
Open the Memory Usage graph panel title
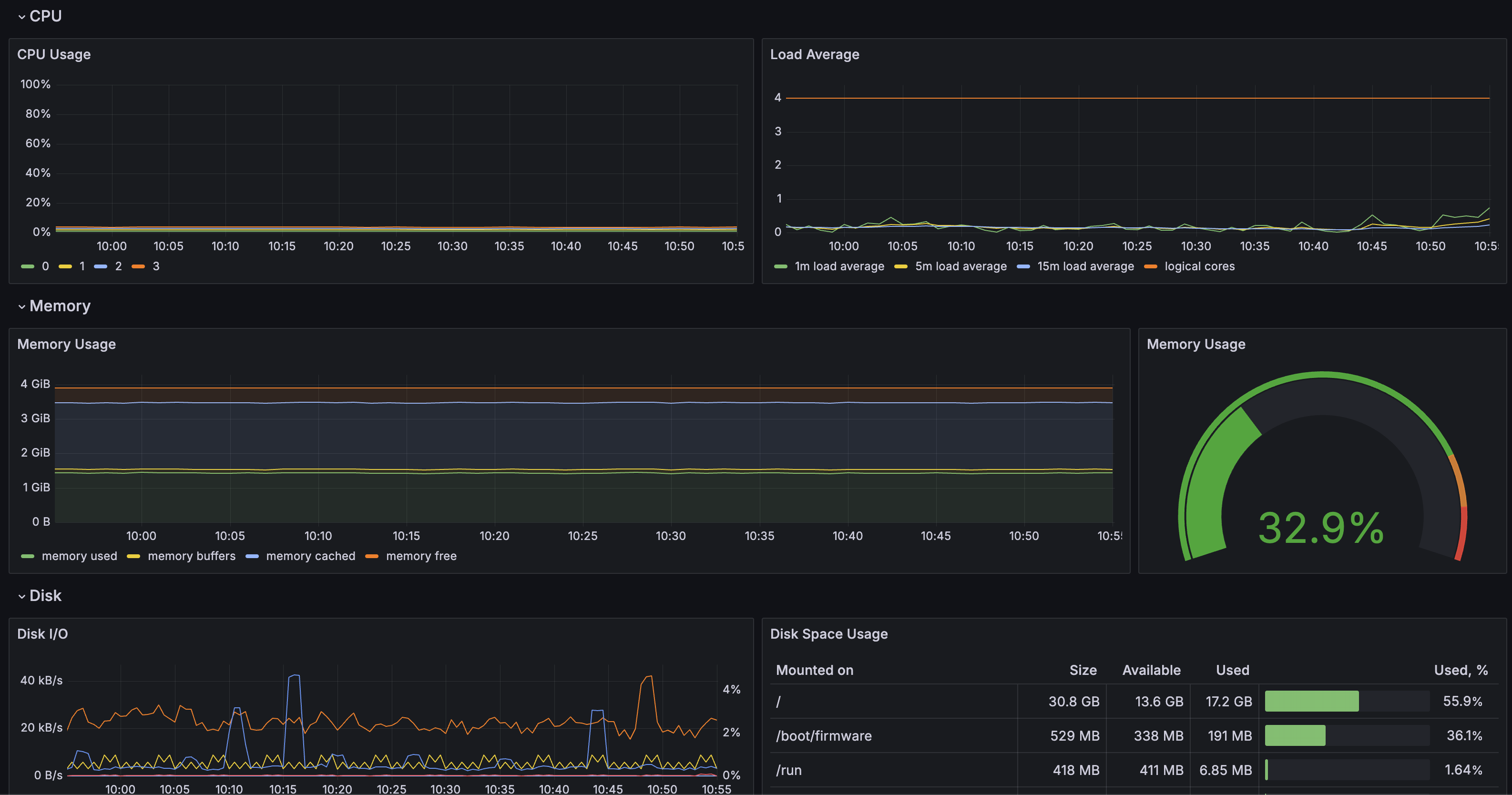[66, 345]
